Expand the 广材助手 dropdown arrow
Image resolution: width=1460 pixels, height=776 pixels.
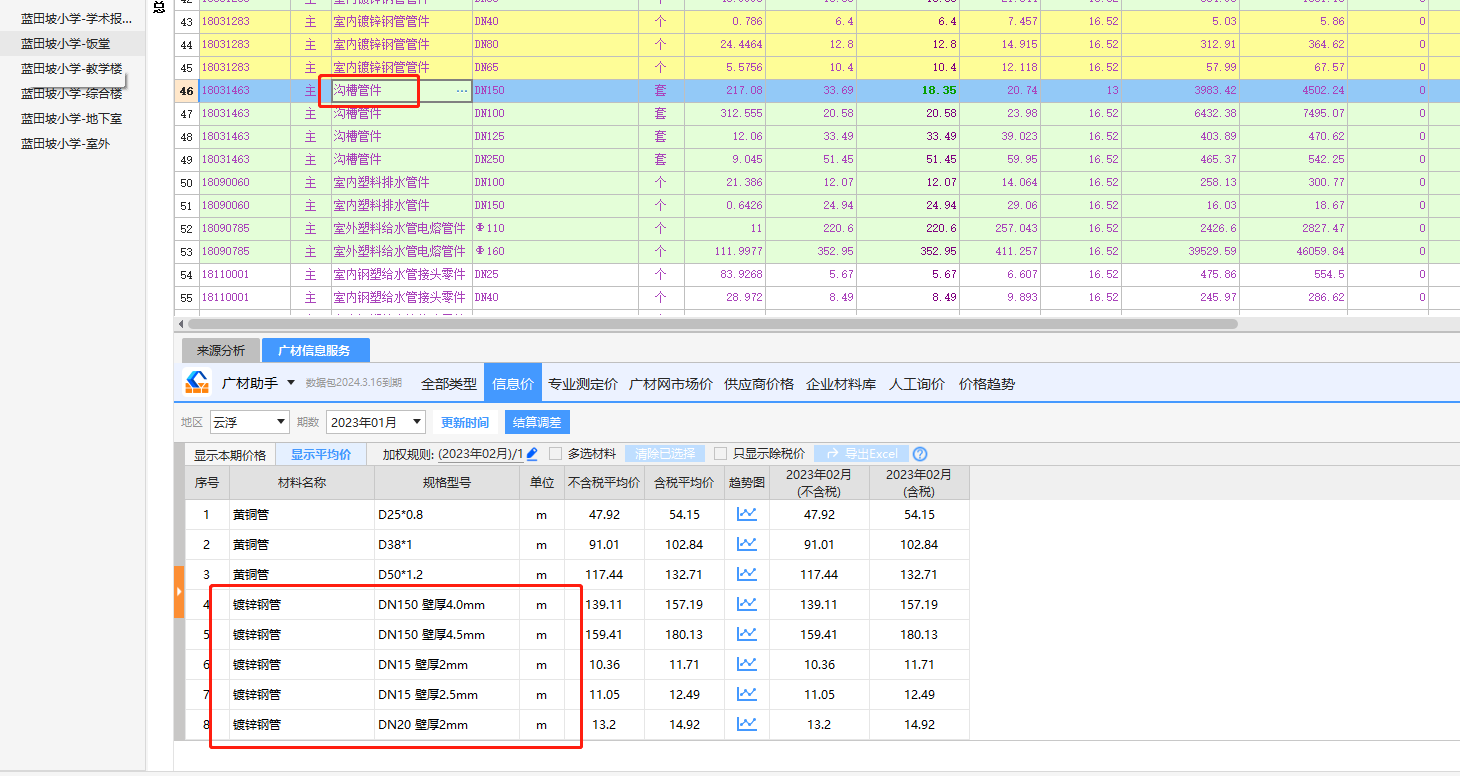[291, 383]
